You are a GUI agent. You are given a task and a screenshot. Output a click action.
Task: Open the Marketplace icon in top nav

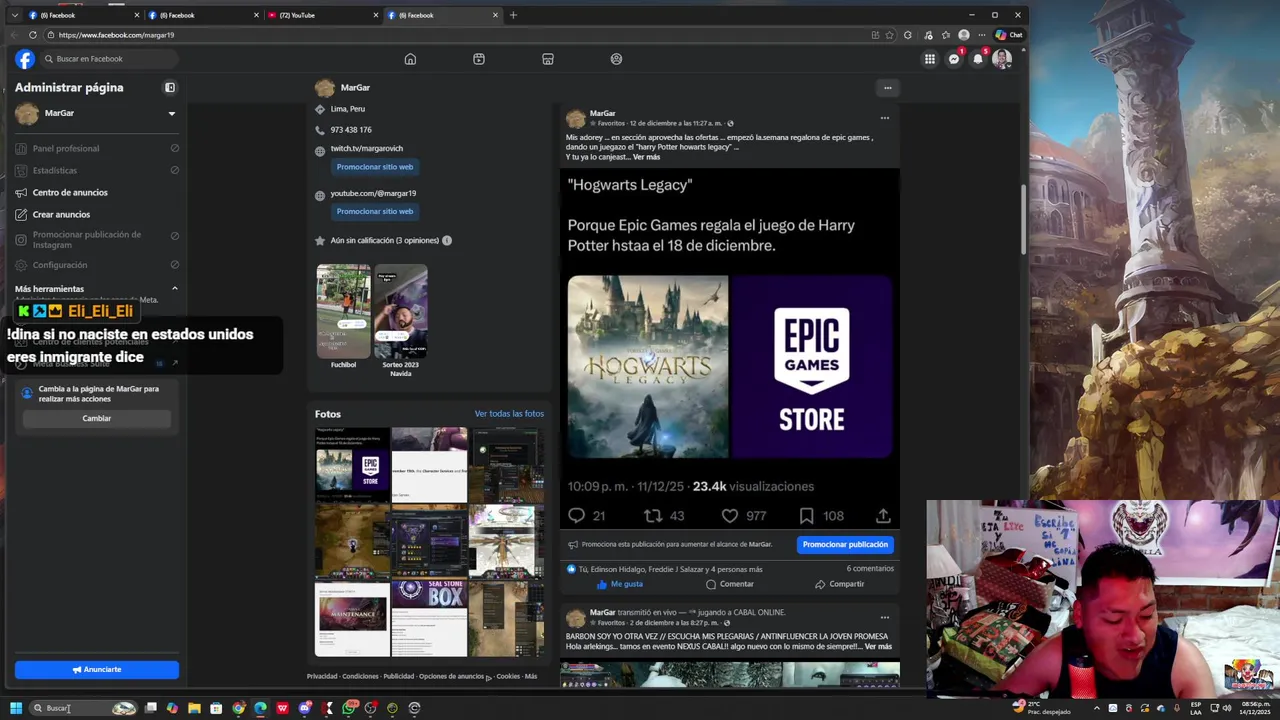[x=548, y=59]
